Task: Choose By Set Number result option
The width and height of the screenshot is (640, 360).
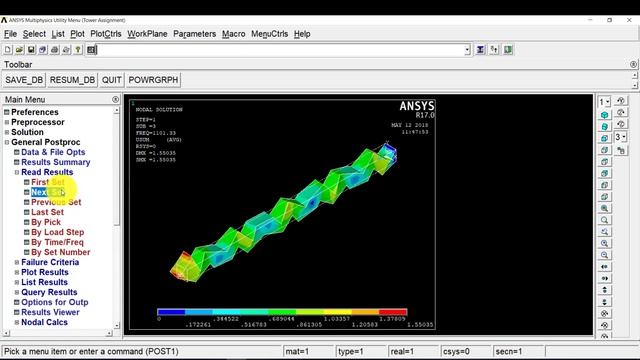Action: tap(60, 252)
